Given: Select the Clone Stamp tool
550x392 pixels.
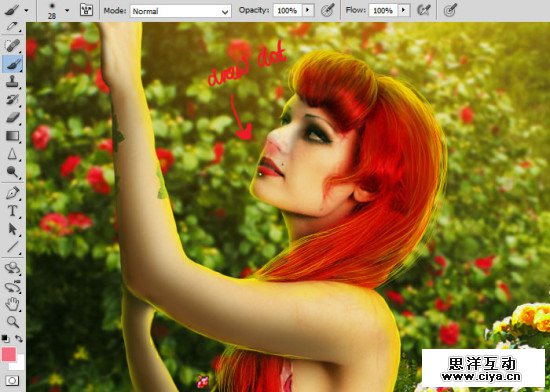Looking at the screenshot, I should pyautogui.click(x=12, y=82).
